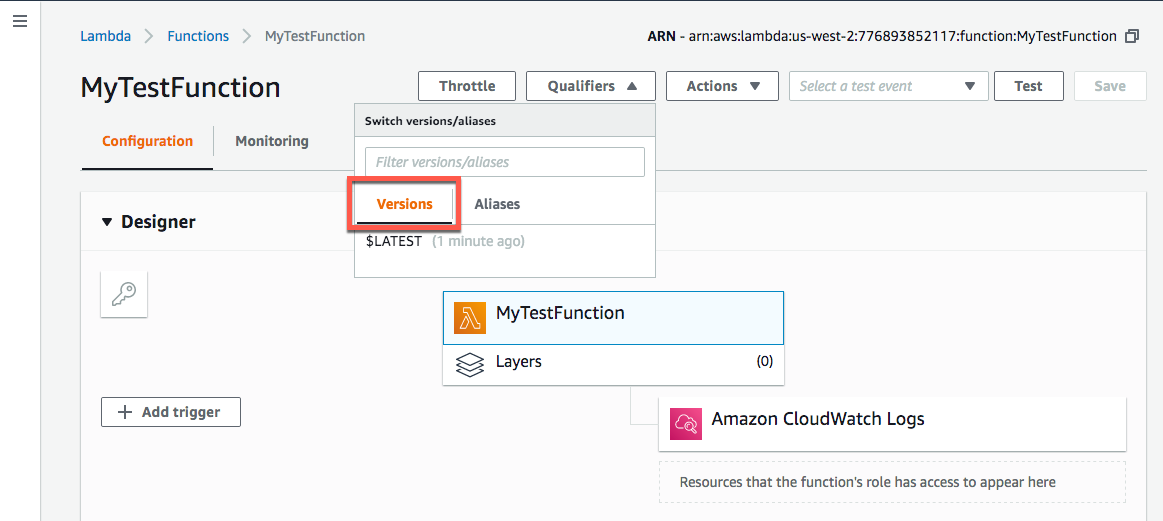Click the key permissions icon in Designer
This screenshot has height=521, width=1163.
(x=124, y=294)
